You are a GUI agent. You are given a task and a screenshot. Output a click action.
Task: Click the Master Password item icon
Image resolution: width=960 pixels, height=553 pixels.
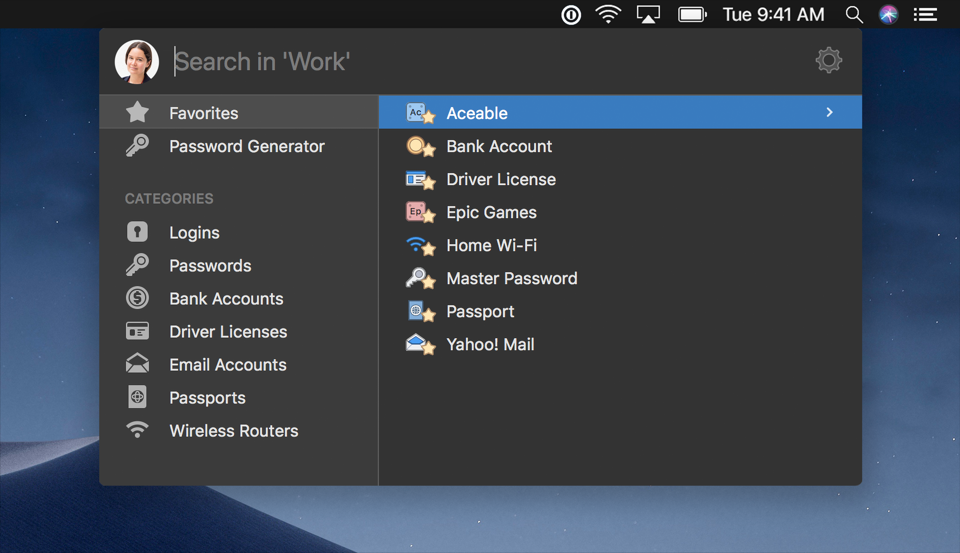point(420,278)
